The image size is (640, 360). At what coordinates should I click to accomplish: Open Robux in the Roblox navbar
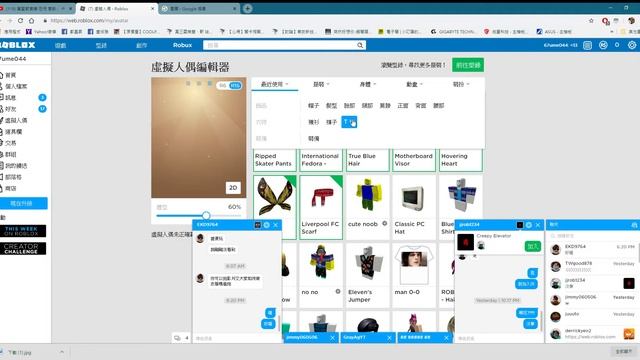click(x=182, y=45)
